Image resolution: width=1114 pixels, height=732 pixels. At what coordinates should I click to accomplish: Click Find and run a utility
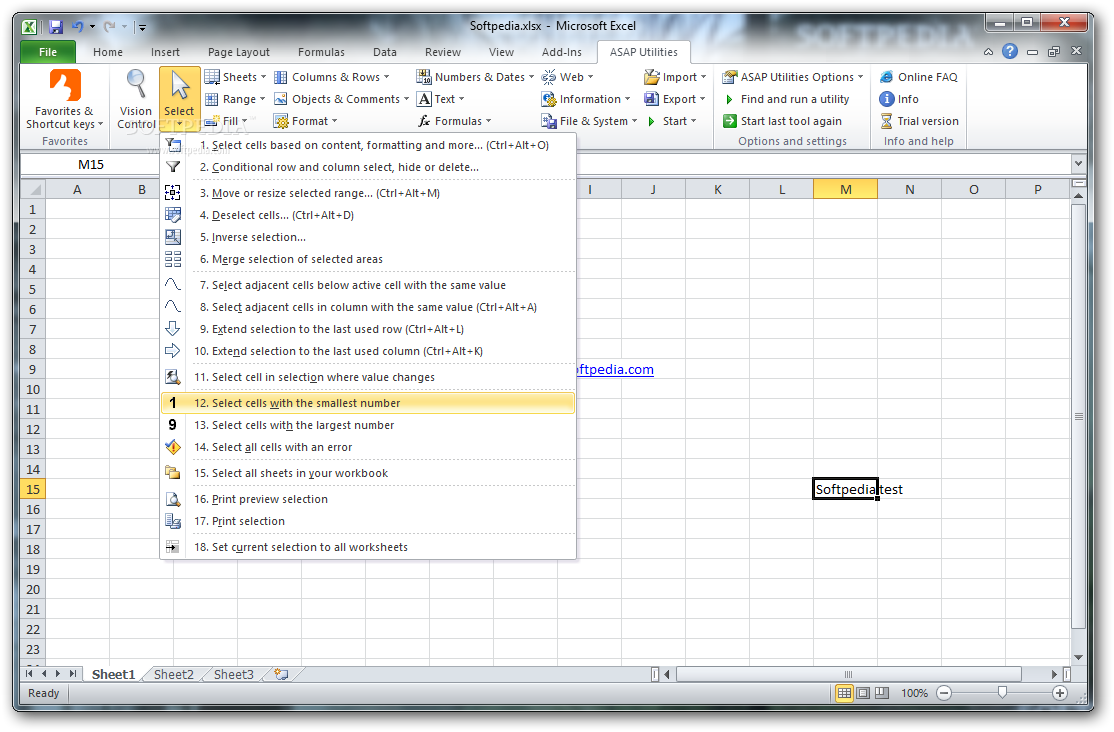click(x=786, y=99)
